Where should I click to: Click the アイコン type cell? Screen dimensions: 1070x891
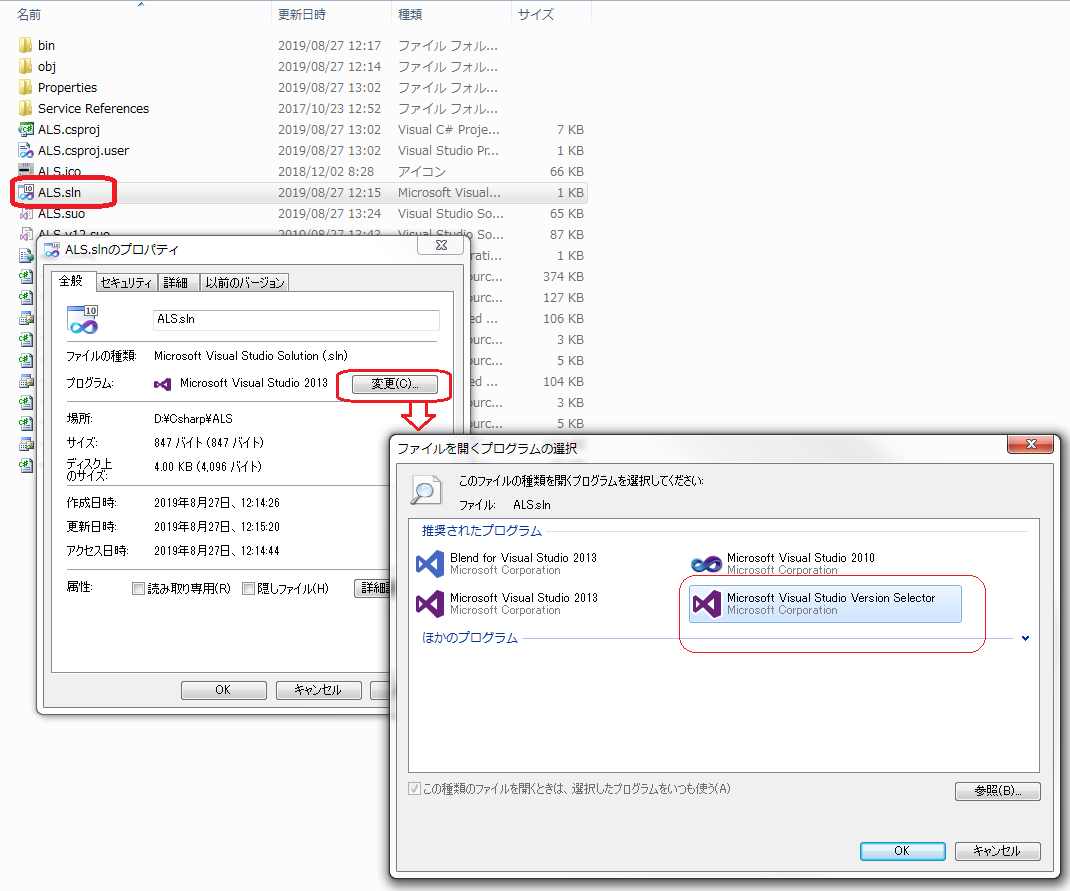[422, 171]
